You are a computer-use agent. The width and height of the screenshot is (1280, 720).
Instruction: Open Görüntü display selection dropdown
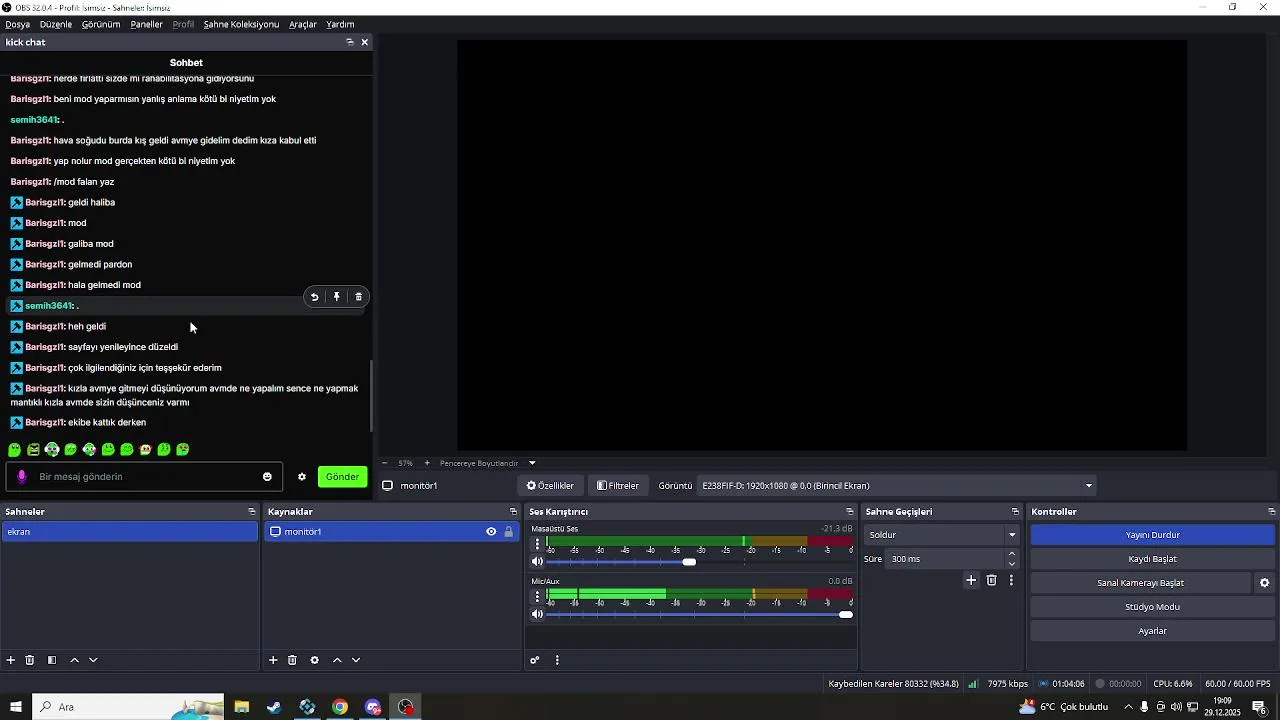[x=897, y=486]
